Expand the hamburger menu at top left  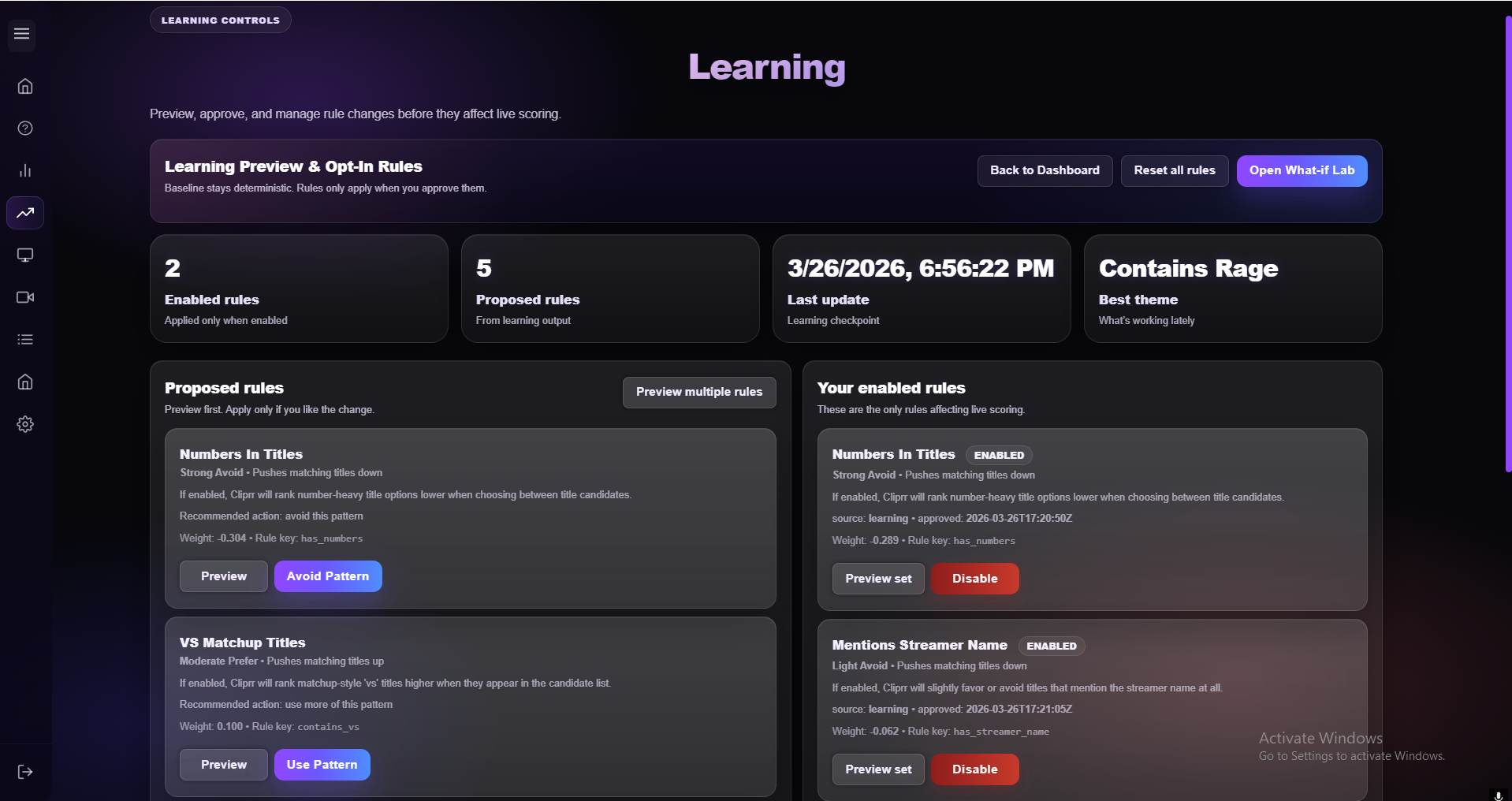click(20, 35)
